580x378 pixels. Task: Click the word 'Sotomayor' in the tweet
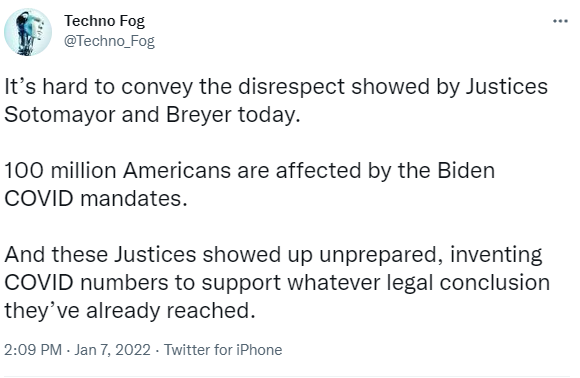pyautogui.click(x=60, y=115)
